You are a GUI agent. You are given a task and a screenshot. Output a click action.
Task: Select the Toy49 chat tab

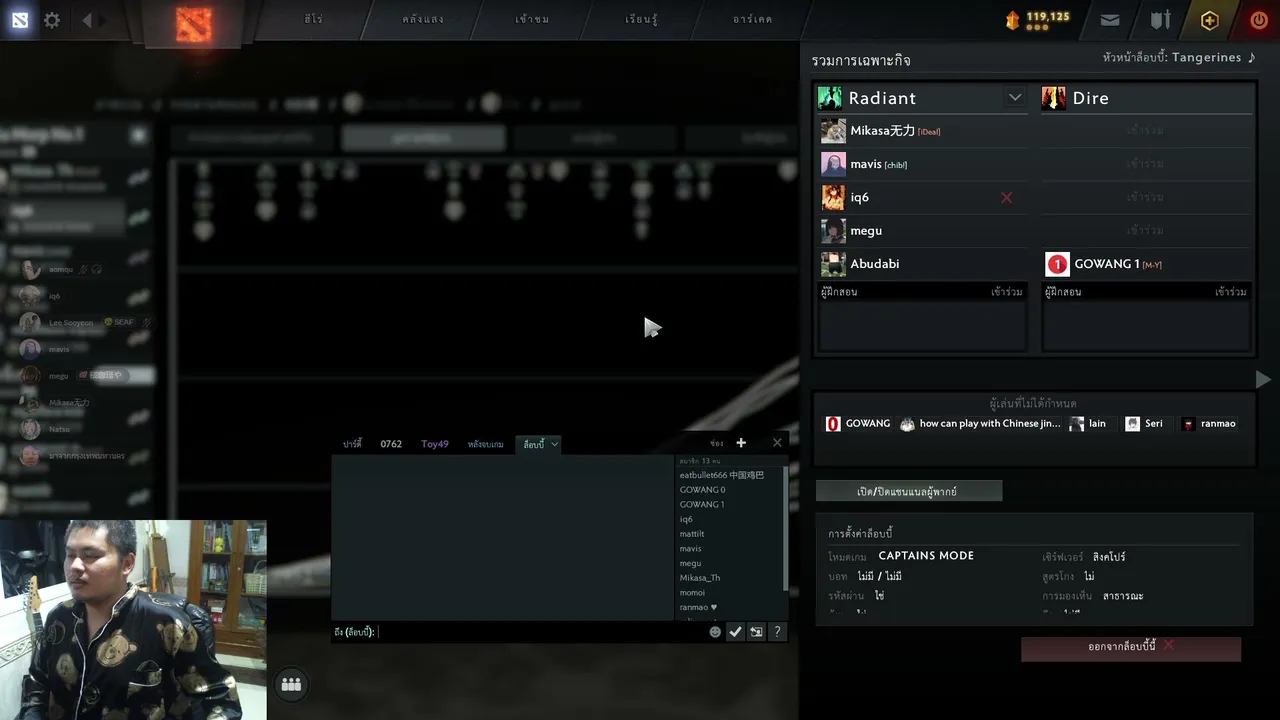[435, 444]
